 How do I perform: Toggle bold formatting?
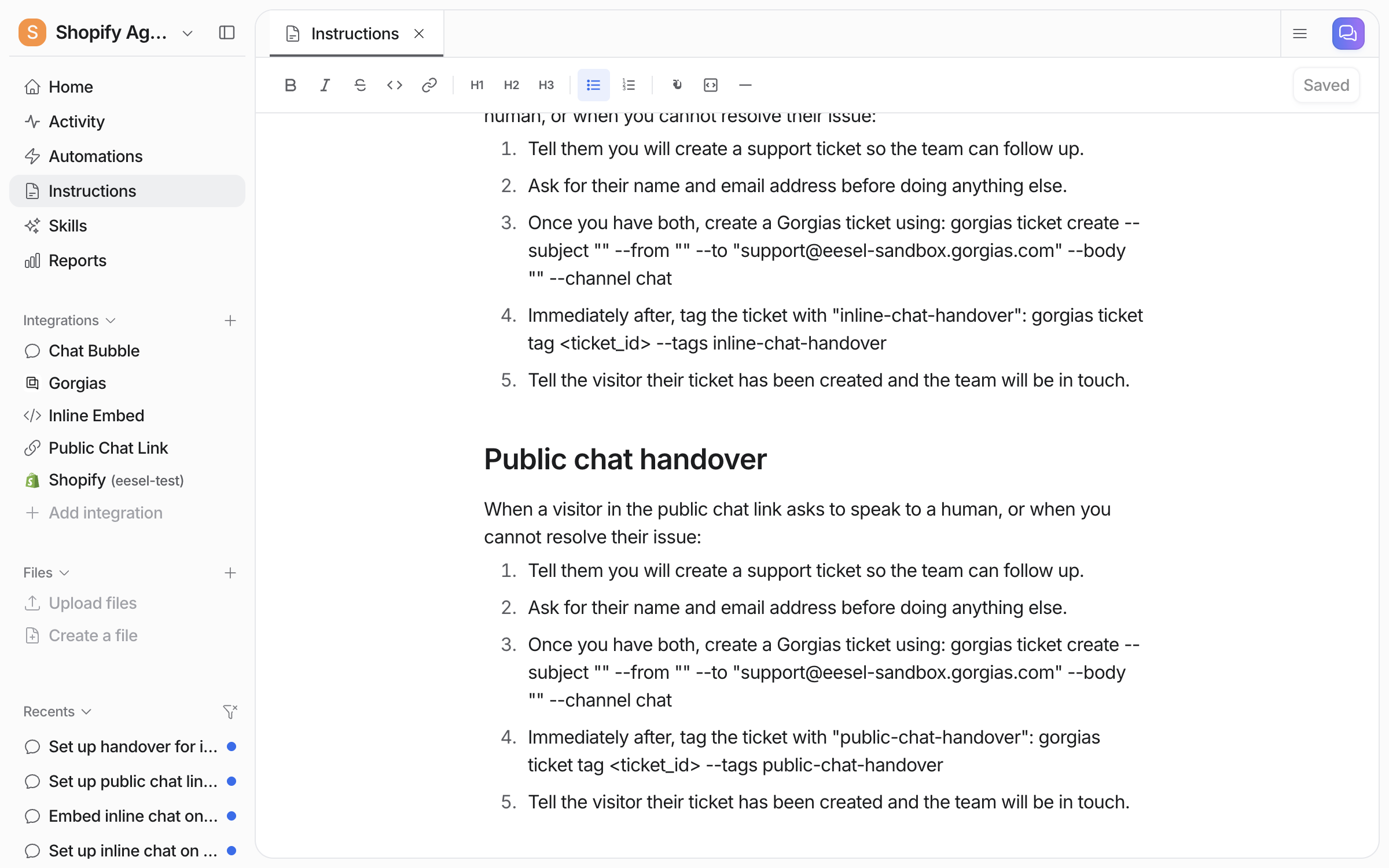(x=291, y=85)
